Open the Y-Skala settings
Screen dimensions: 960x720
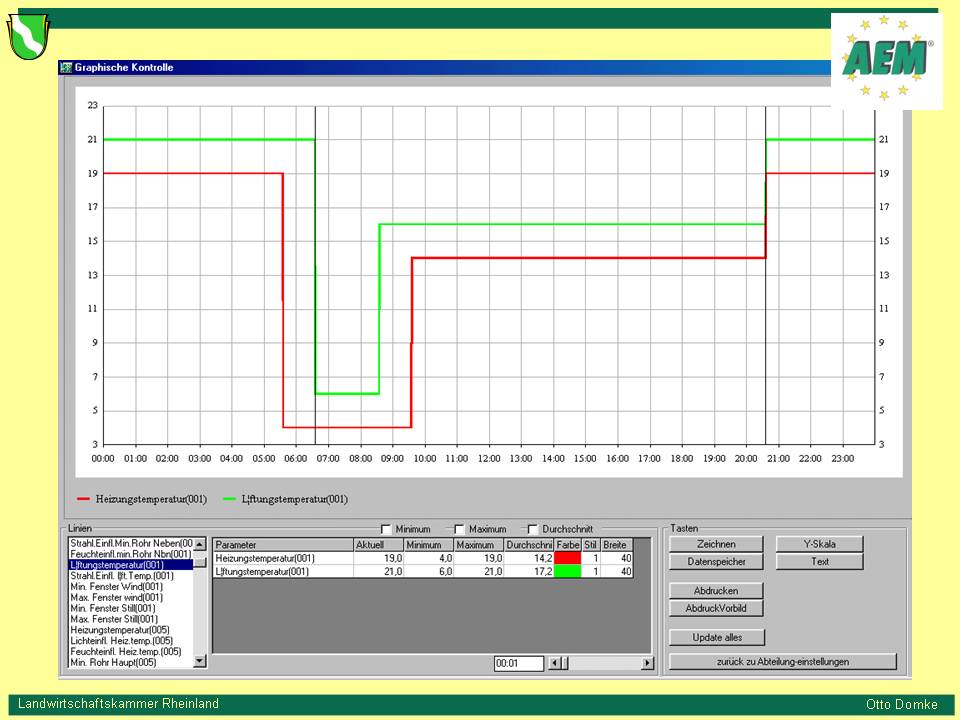tap(819, 544)
